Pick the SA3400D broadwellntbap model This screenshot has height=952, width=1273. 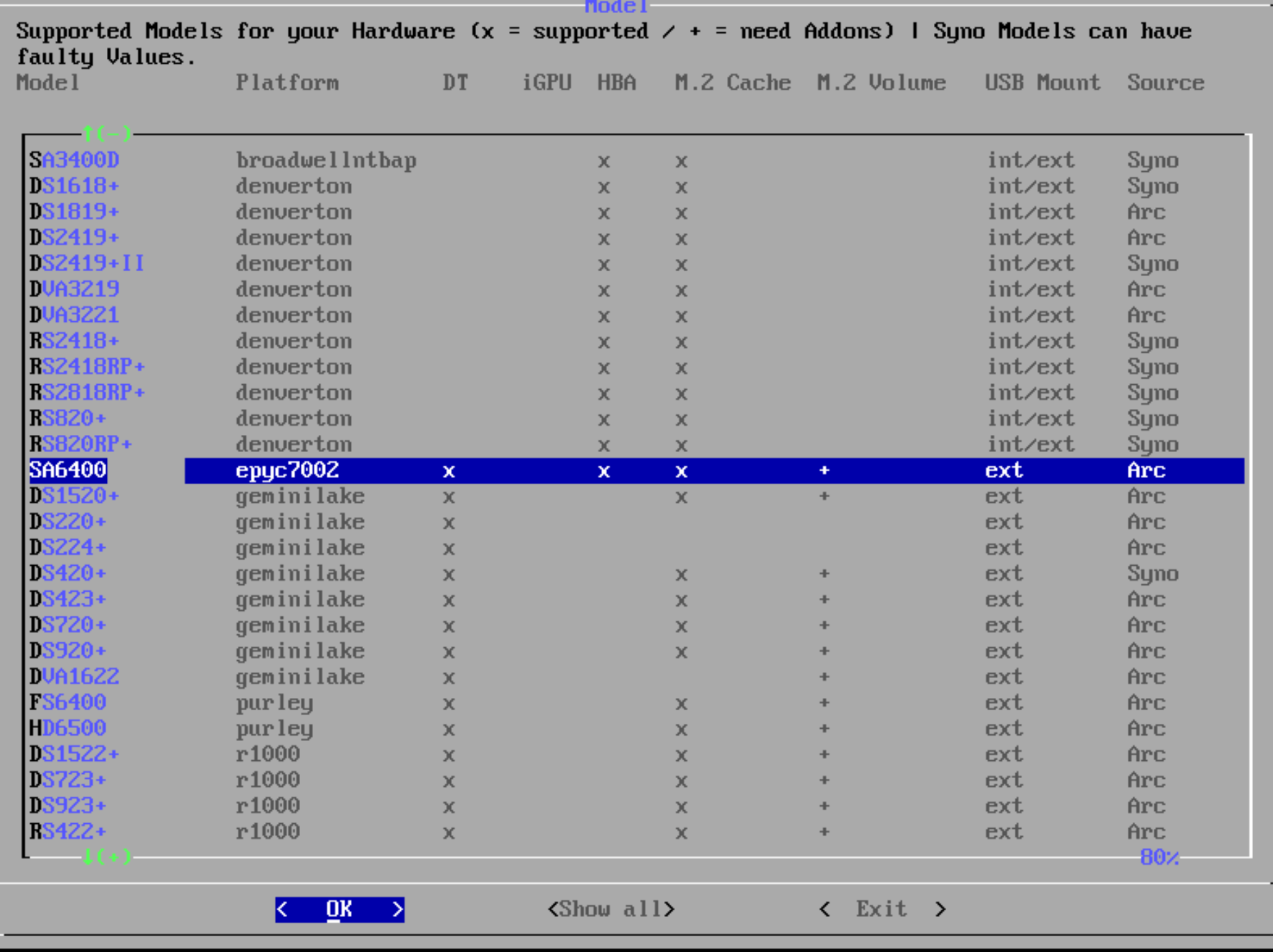74,160
